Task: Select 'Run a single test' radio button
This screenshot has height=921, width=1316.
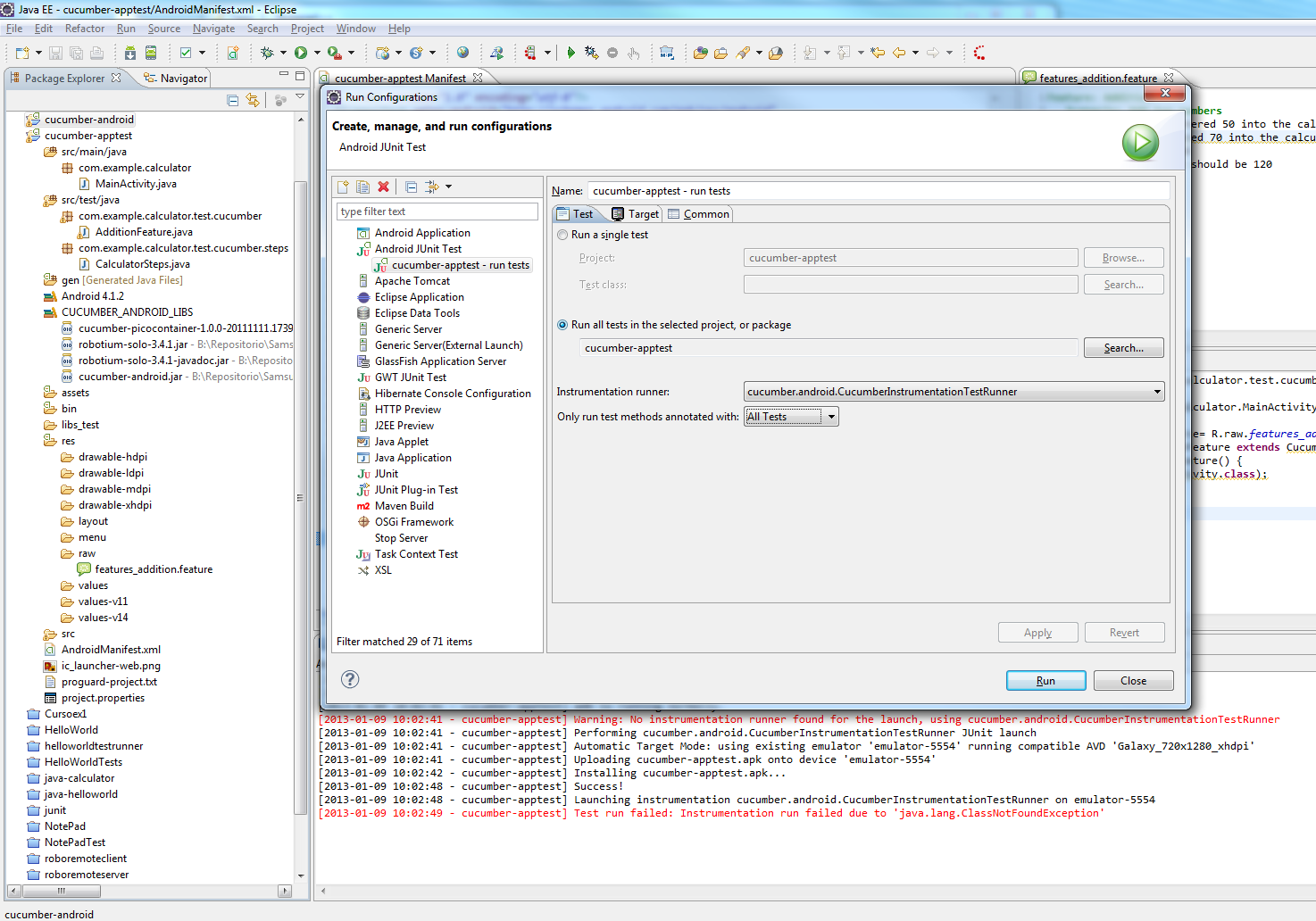Action: [x=562, y=235]
